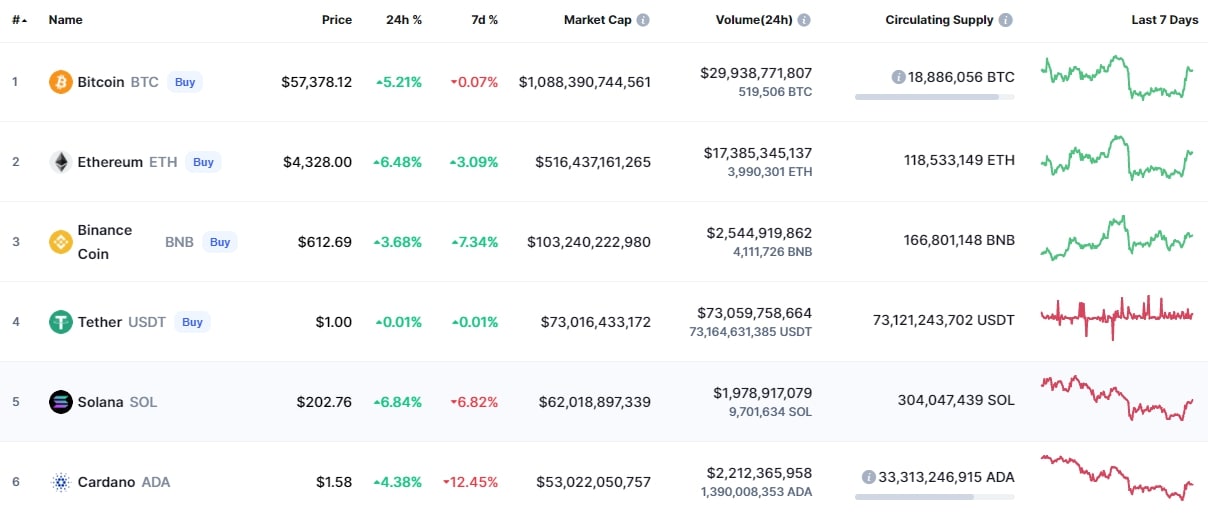The width and height of the screenshot is (1208, 515).
Task: Open the Tether name link
Action: coord(100,322)
